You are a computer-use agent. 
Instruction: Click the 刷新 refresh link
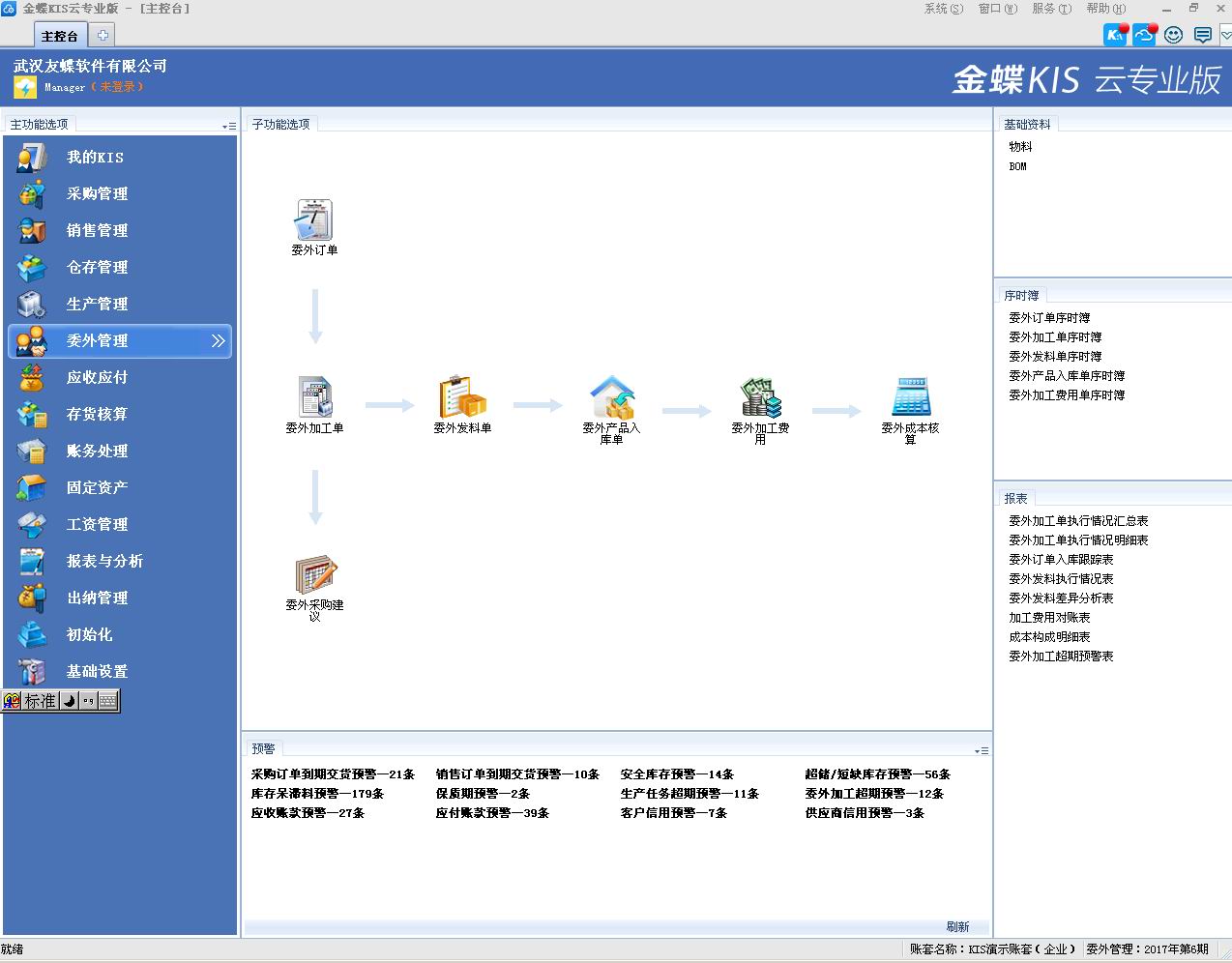[957, 926]
